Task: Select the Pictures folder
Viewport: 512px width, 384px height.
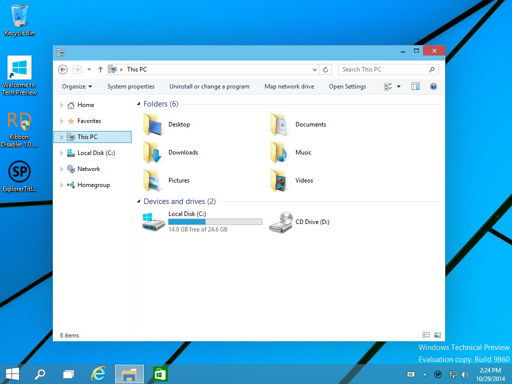Action: coord(166,180)
